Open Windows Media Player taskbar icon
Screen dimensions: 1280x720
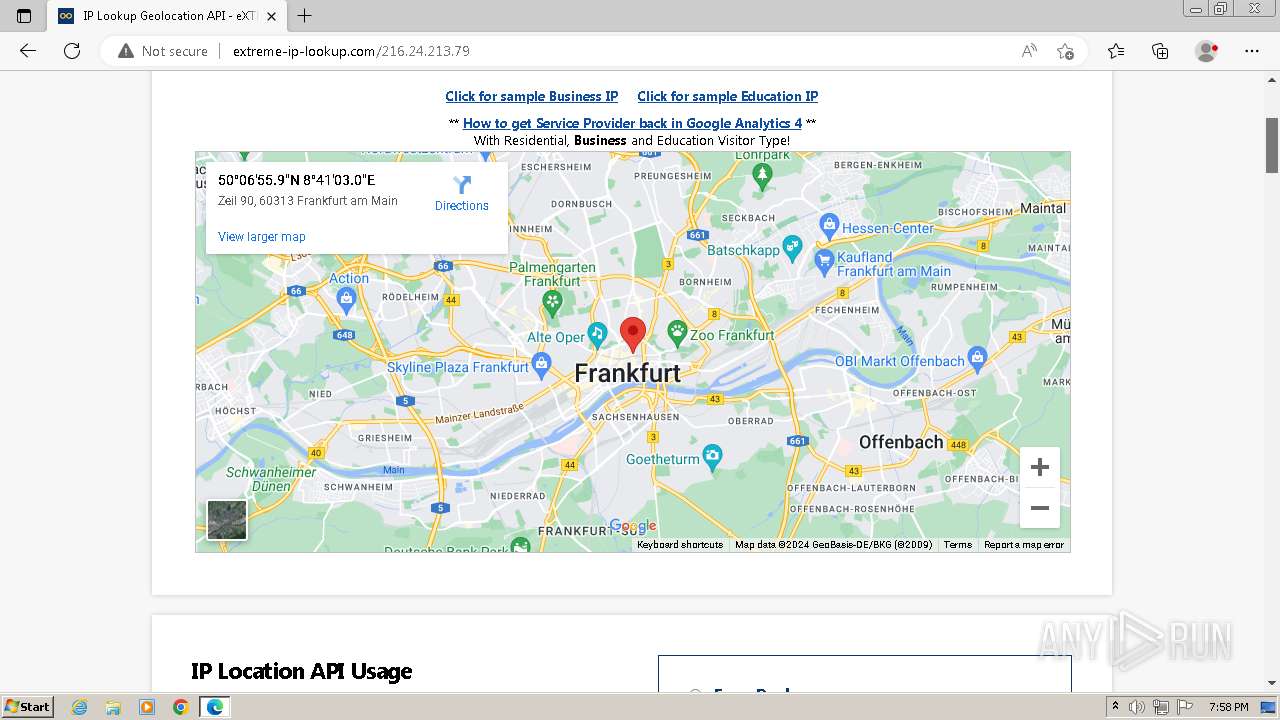tap(147, 707)
